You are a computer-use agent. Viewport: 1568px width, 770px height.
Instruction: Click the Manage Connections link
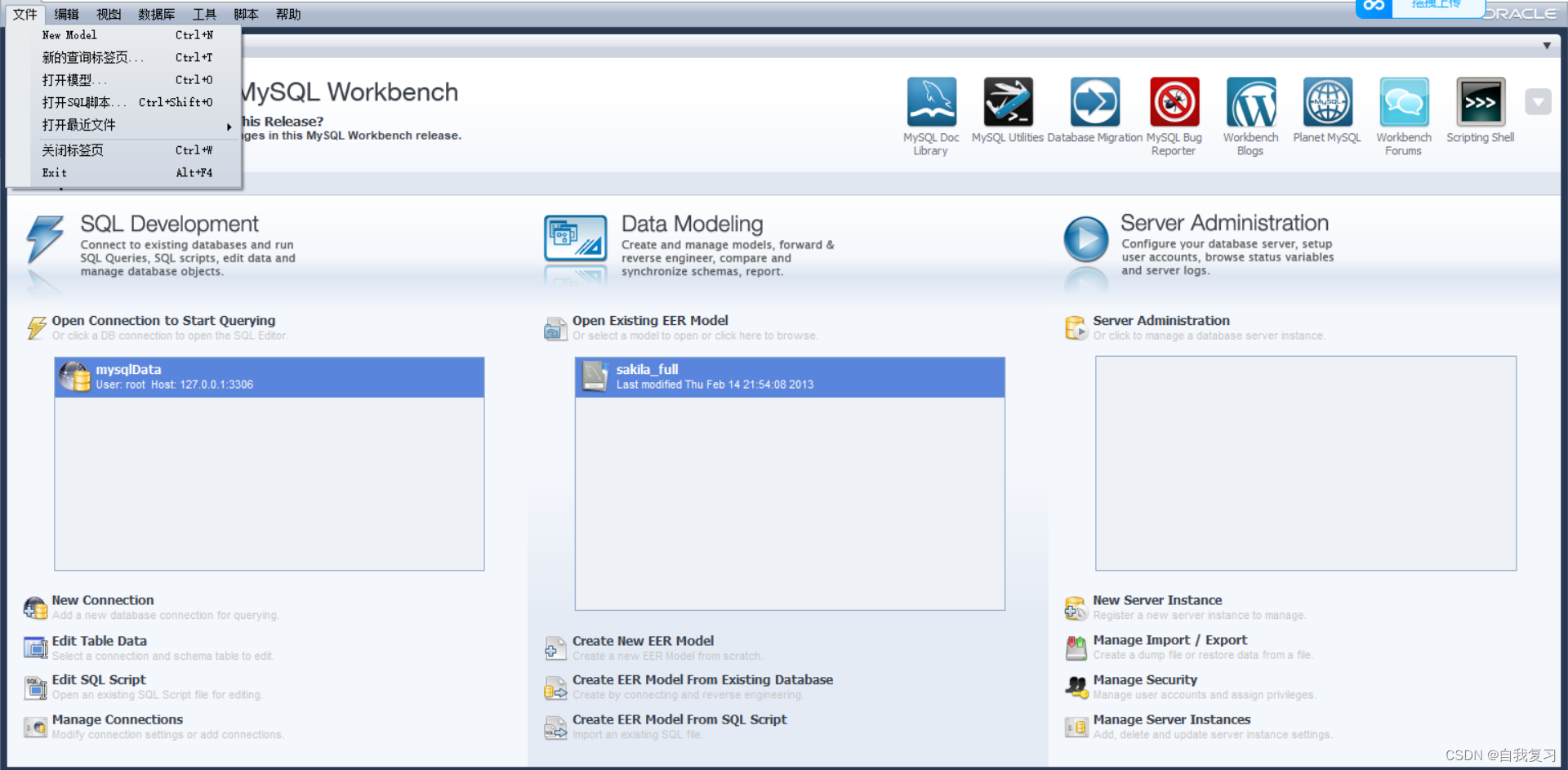tap(118, 719)
